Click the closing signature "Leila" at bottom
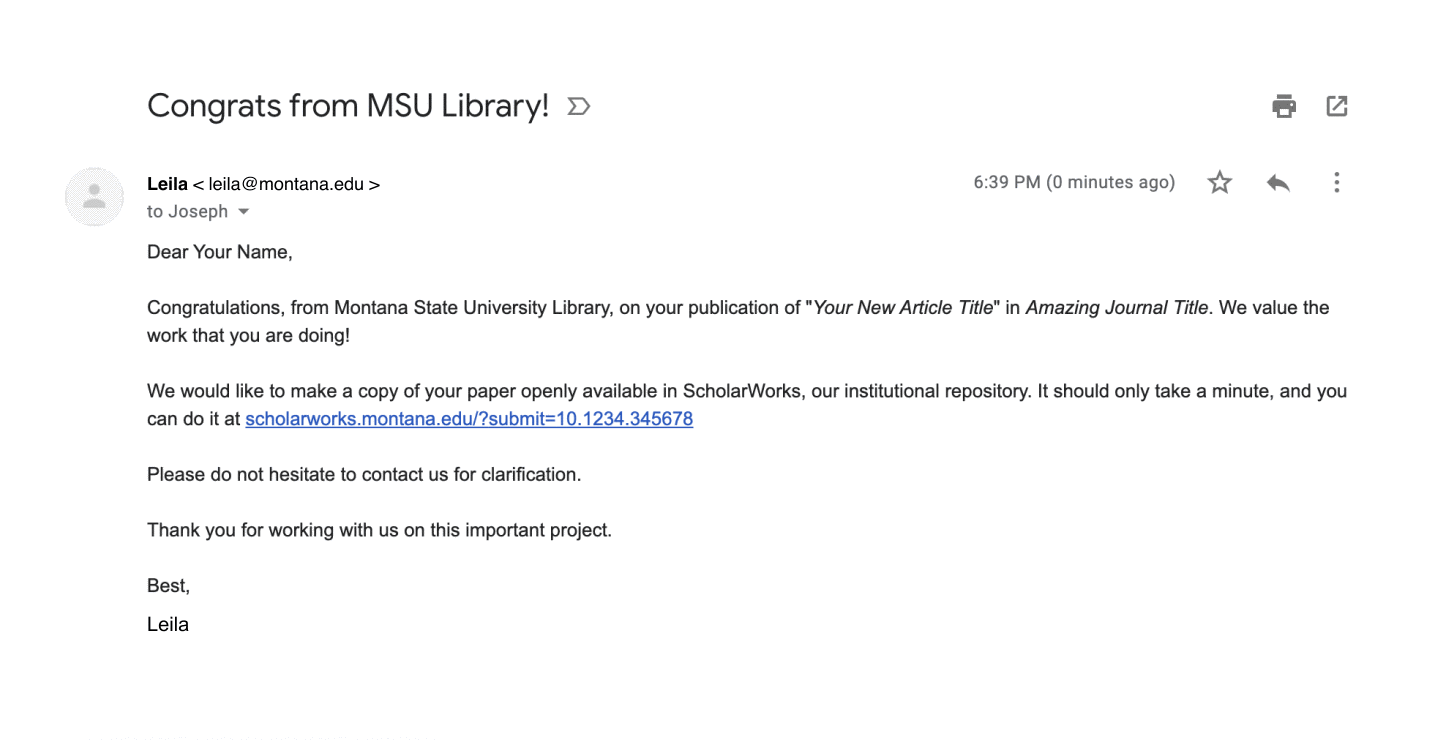 168,625
